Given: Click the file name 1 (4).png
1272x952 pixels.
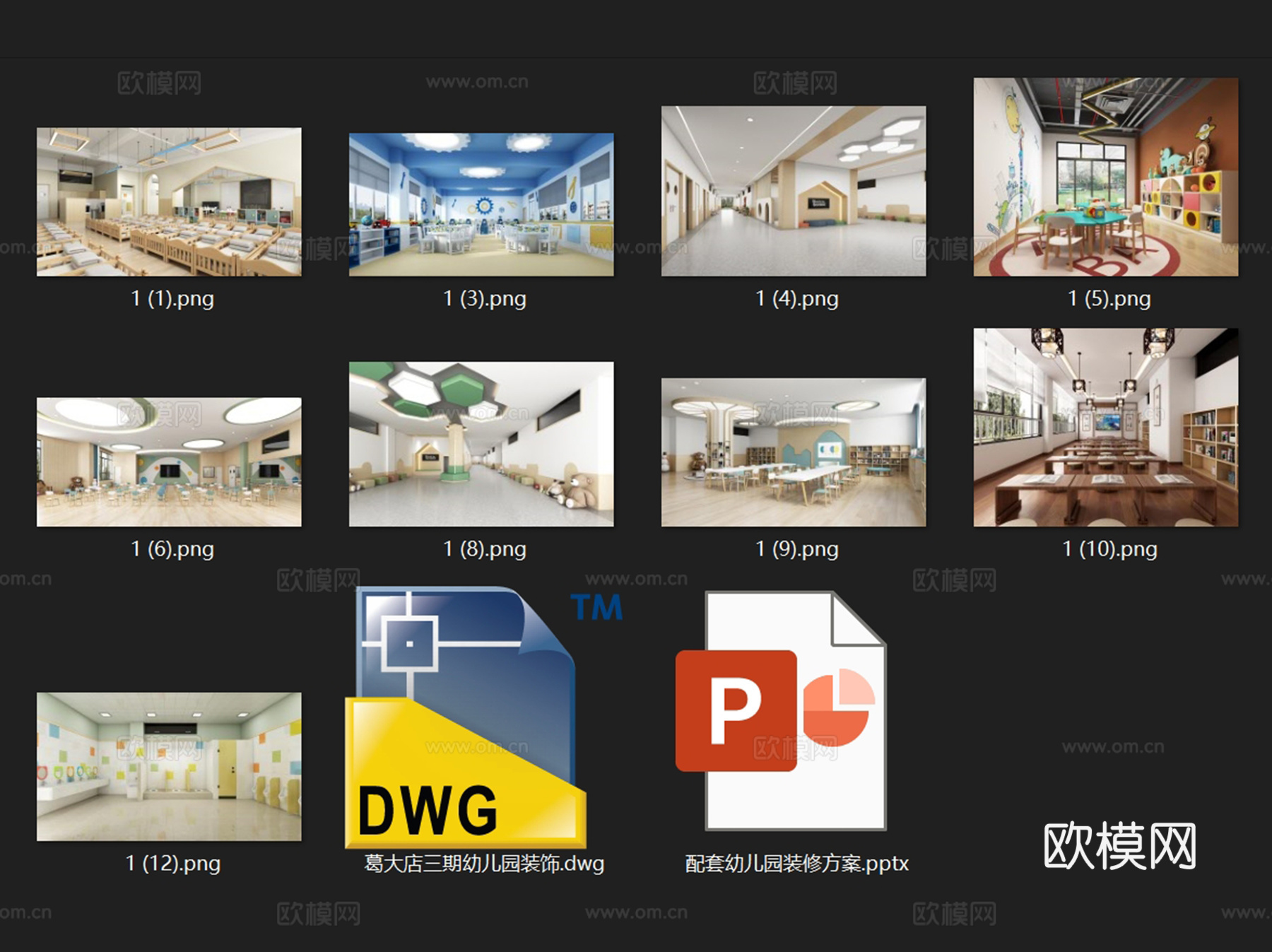Looking at the screenshot, I should coord(797,298).
